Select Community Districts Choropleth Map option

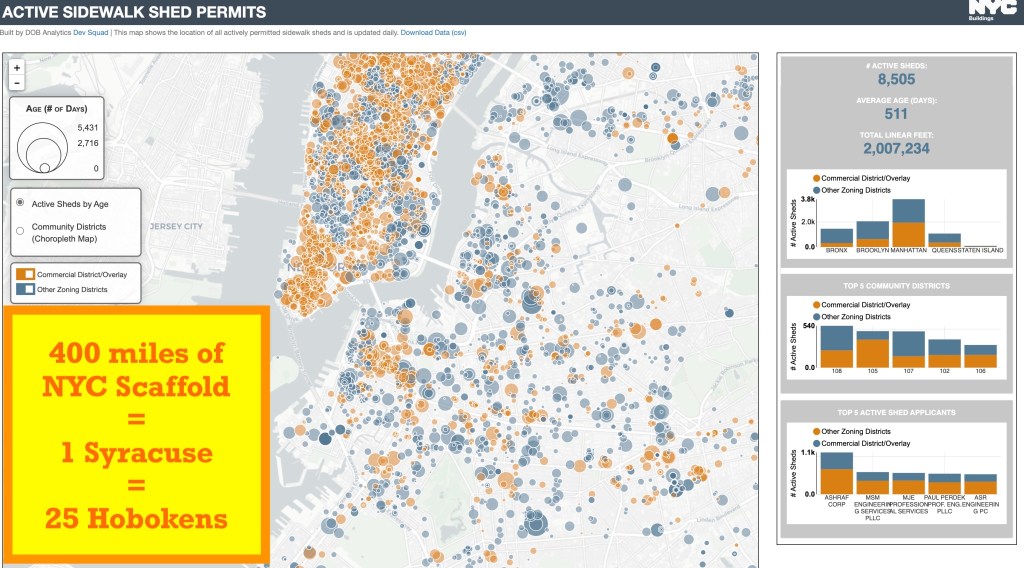pos(22,228)
